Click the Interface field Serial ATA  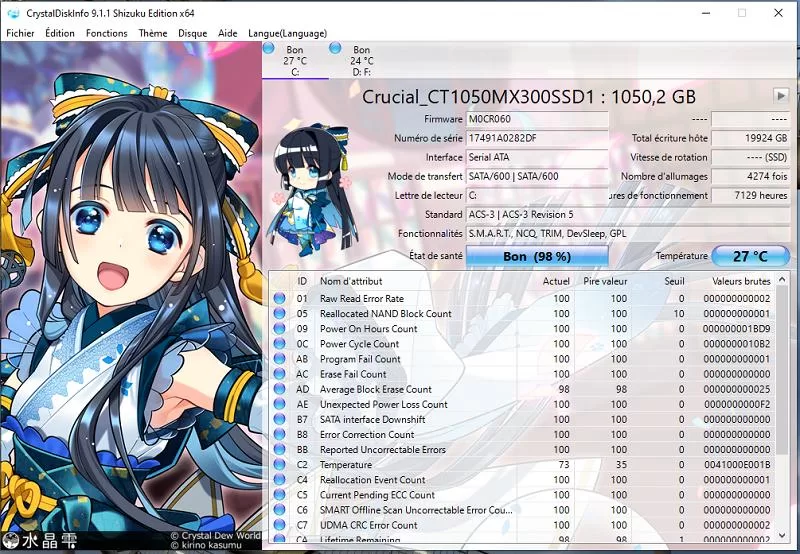coord(537,158)
